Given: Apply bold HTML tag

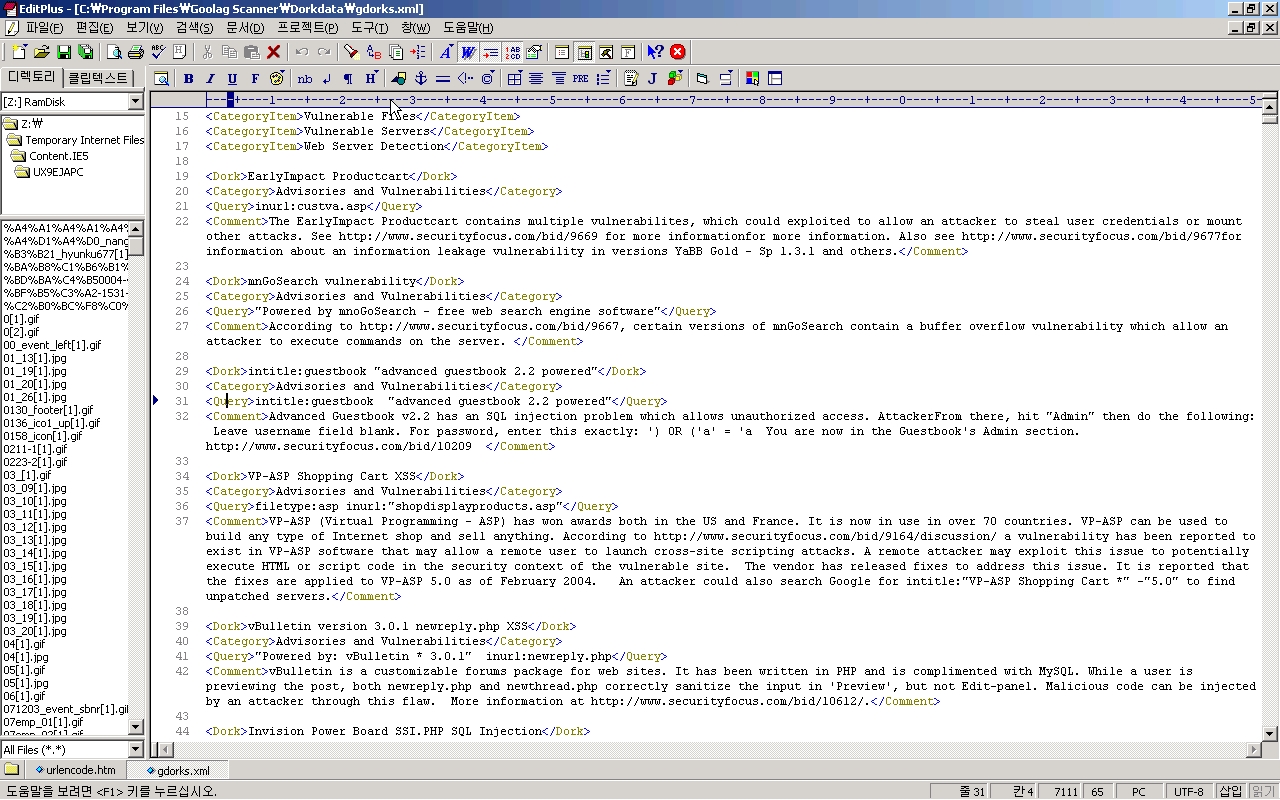Looking at the screenshot, I should (188, 78).
